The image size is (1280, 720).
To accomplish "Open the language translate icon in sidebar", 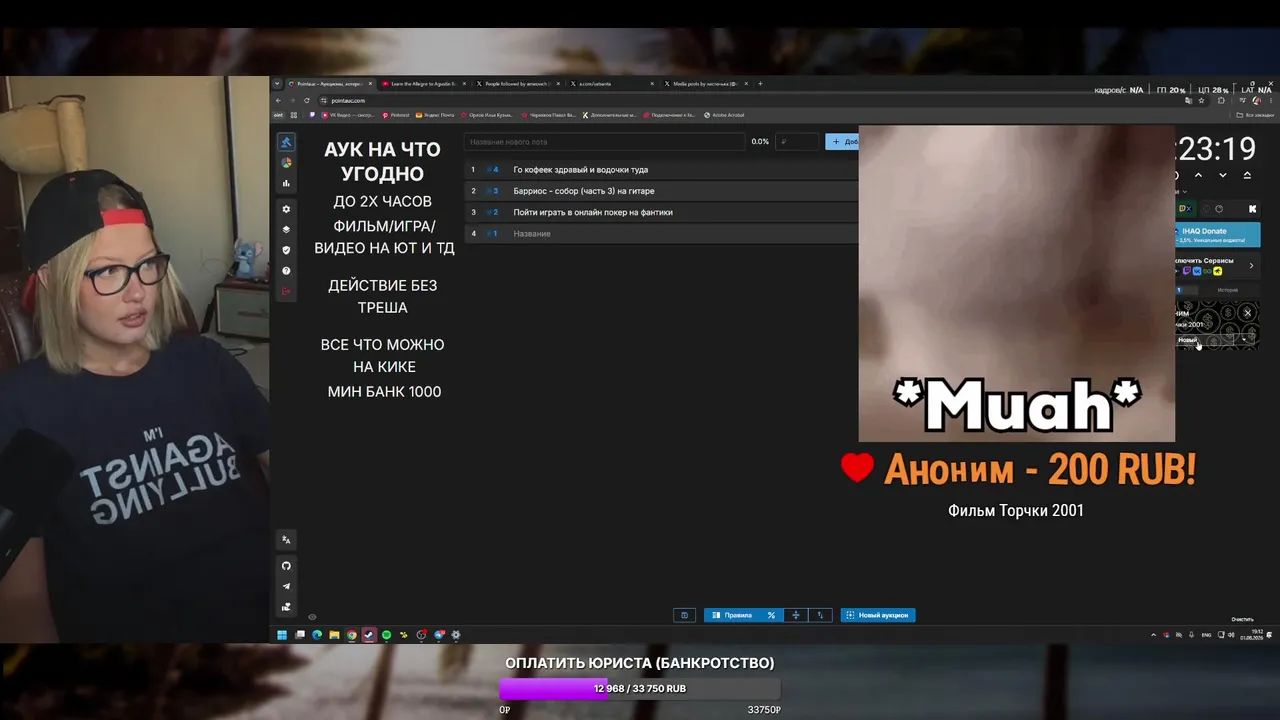I will click(286, 540).
